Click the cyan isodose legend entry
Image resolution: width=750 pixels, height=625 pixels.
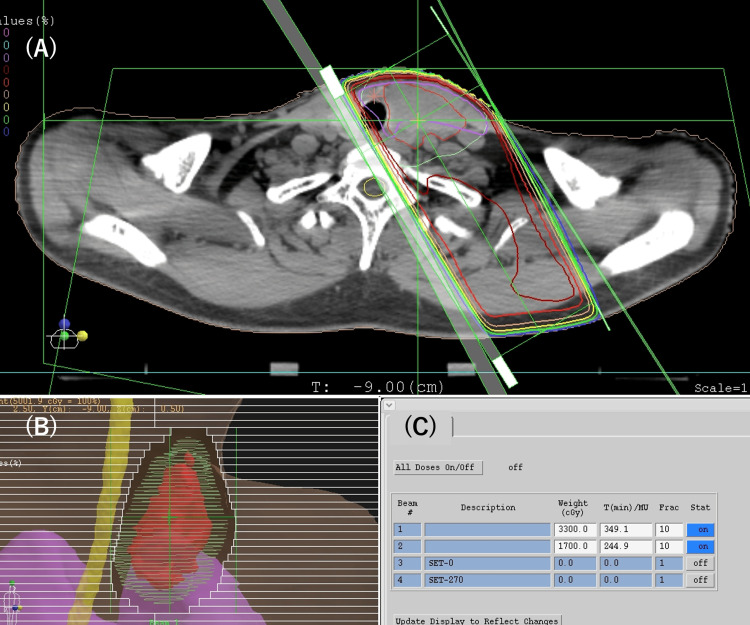pyautogui.click(x=6, y=45)
